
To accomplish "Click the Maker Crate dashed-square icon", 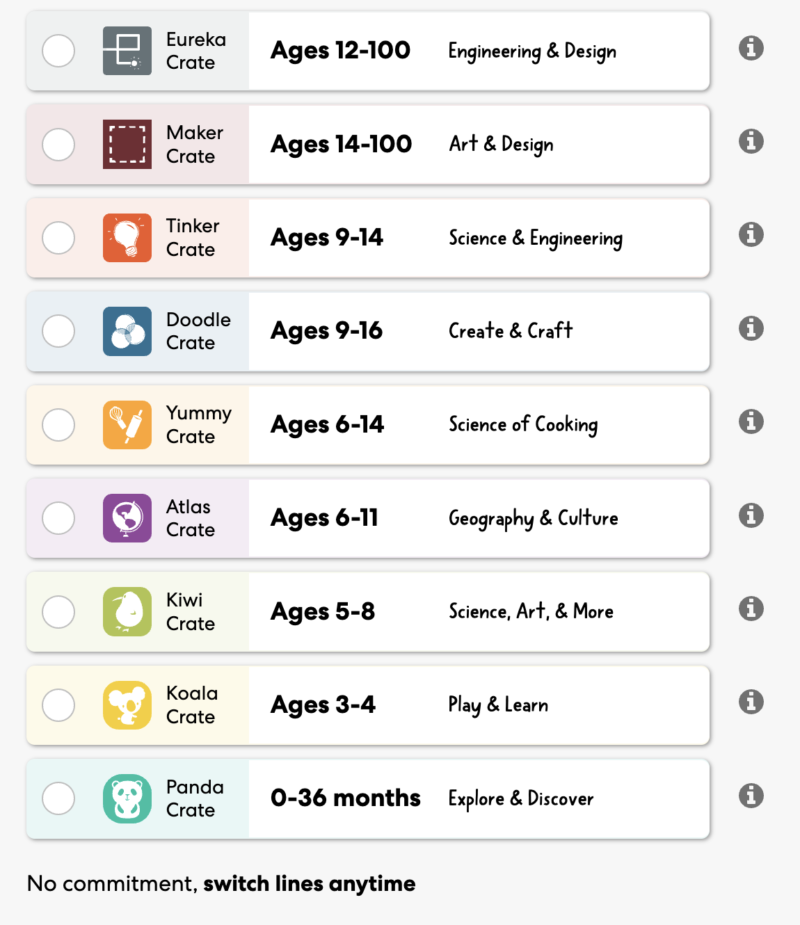I will 127,144.
